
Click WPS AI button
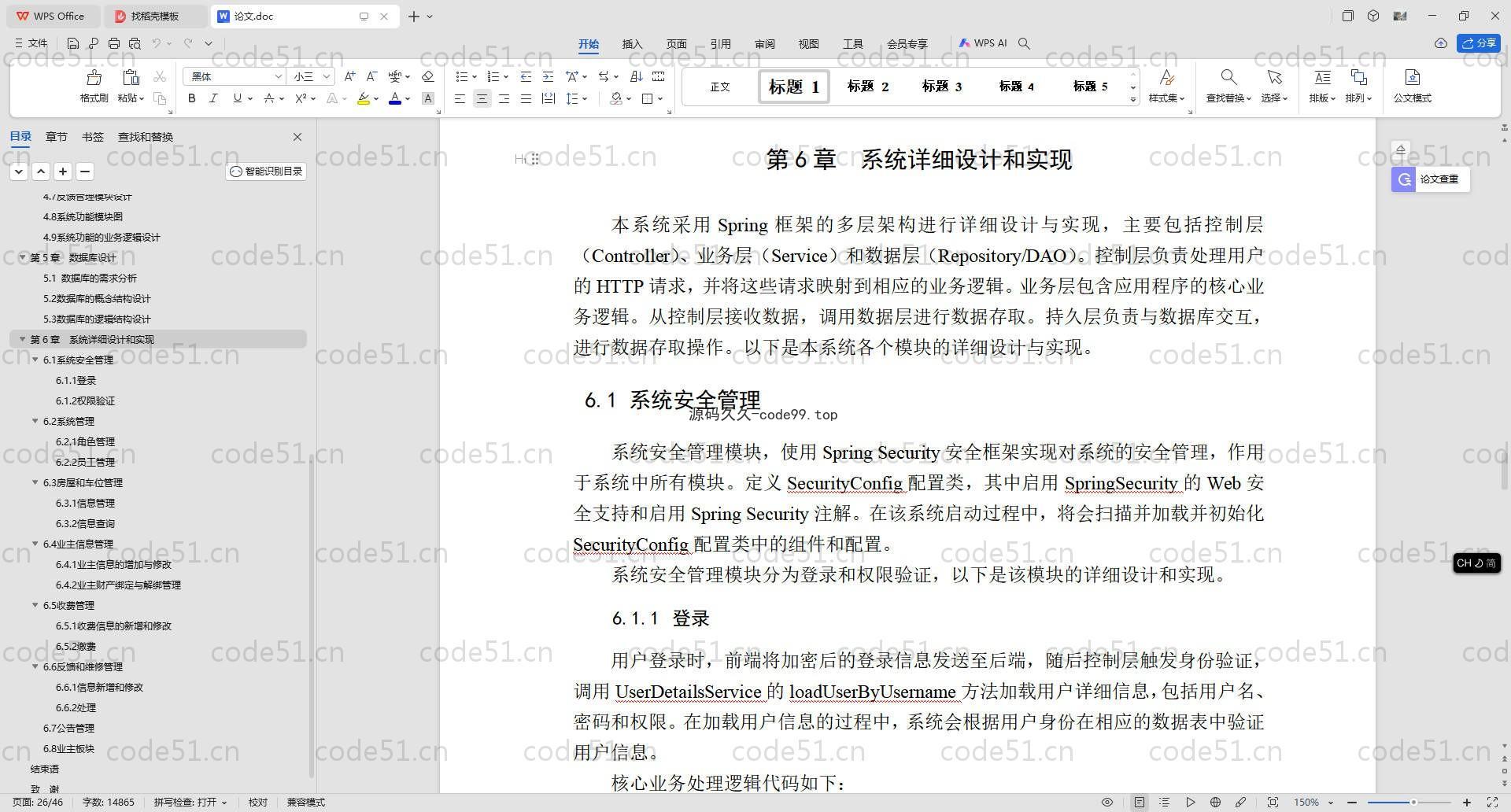982,43
